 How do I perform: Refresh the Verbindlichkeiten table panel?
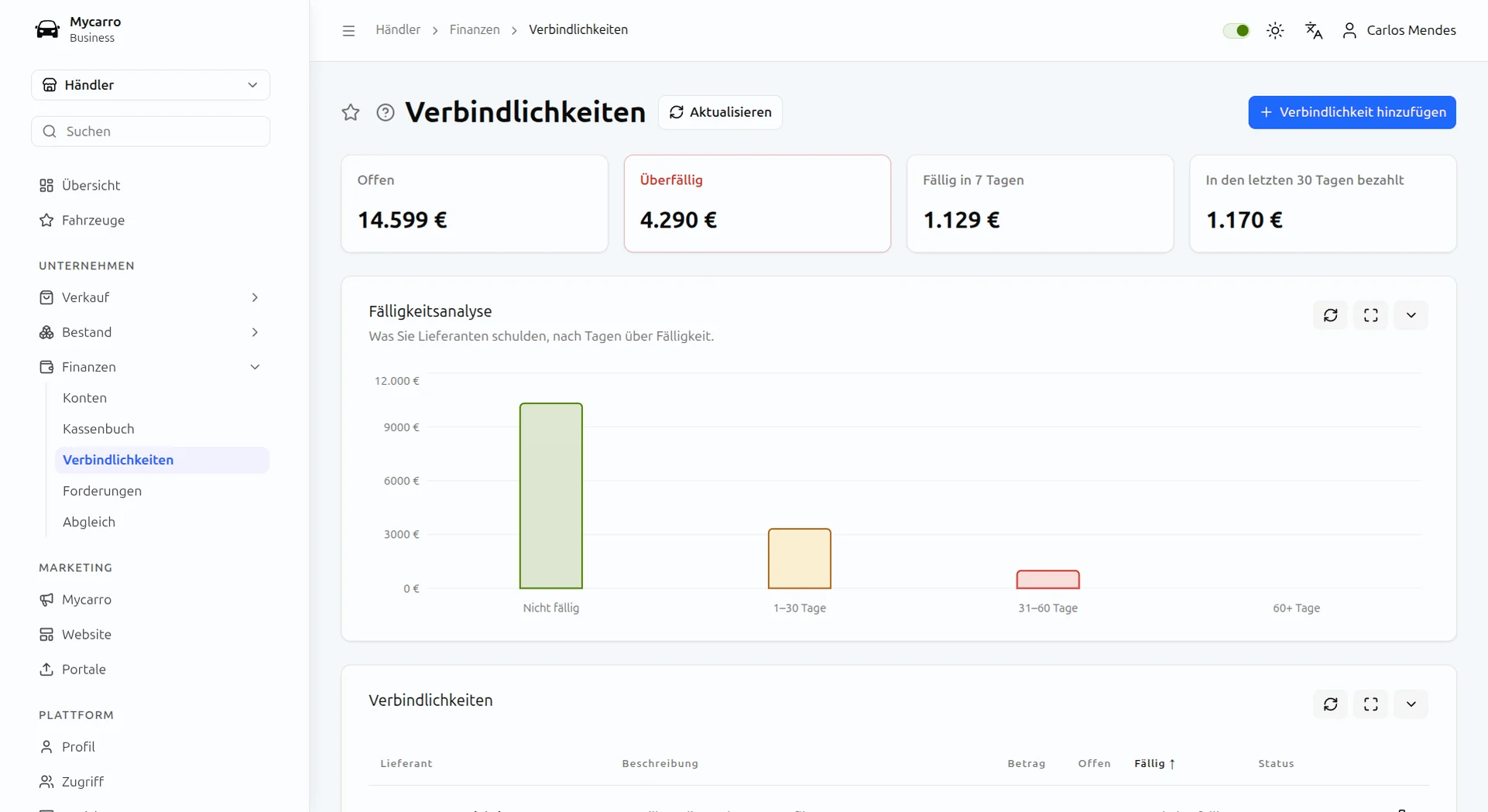pos(1331,704)
